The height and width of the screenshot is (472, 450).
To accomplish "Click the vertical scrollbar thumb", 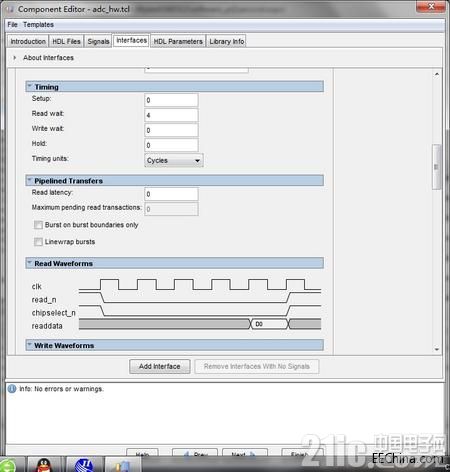I will 436,167.
